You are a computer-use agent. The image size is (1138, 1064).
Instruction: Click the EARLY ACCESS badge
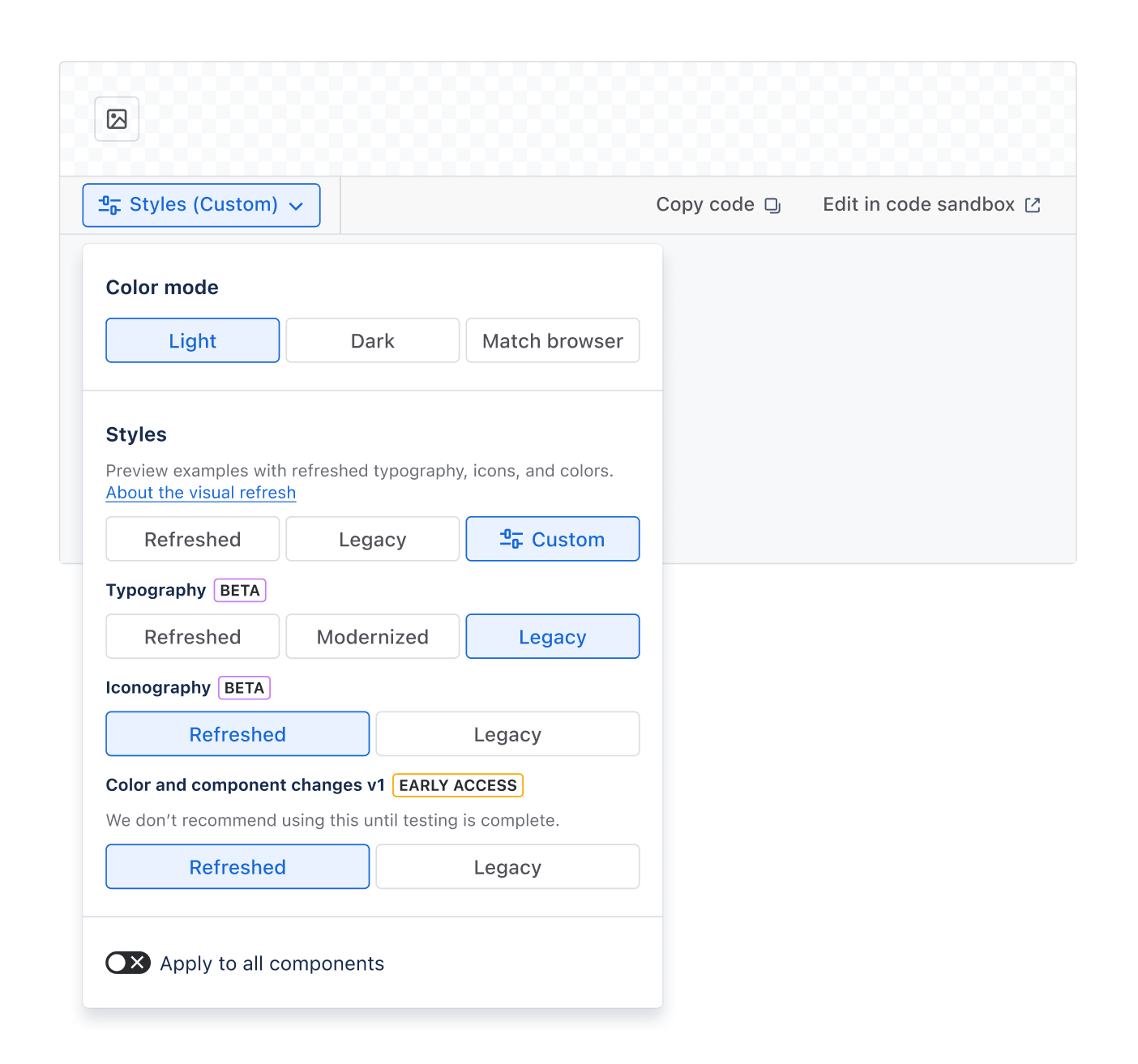(457, 784)
